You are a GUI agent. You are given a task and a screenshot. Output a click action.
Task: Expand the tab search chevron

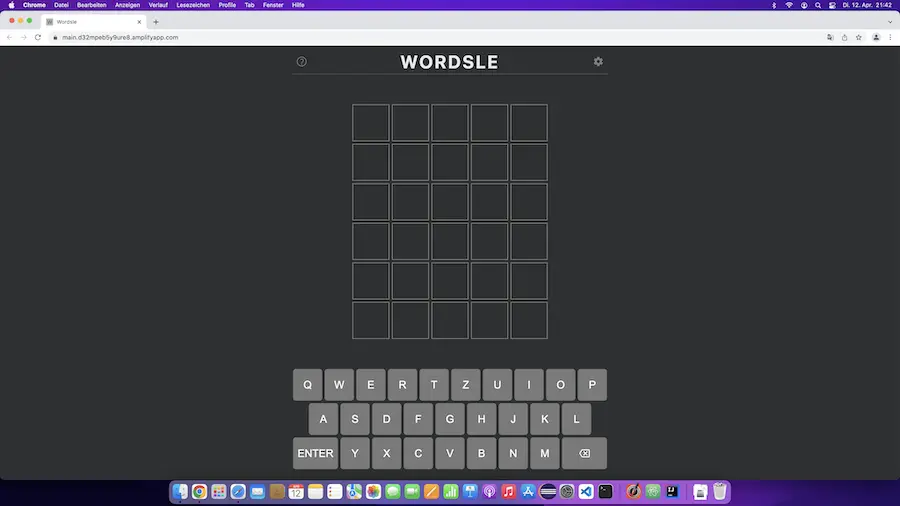pyautogui.click(x=890, y=22)
